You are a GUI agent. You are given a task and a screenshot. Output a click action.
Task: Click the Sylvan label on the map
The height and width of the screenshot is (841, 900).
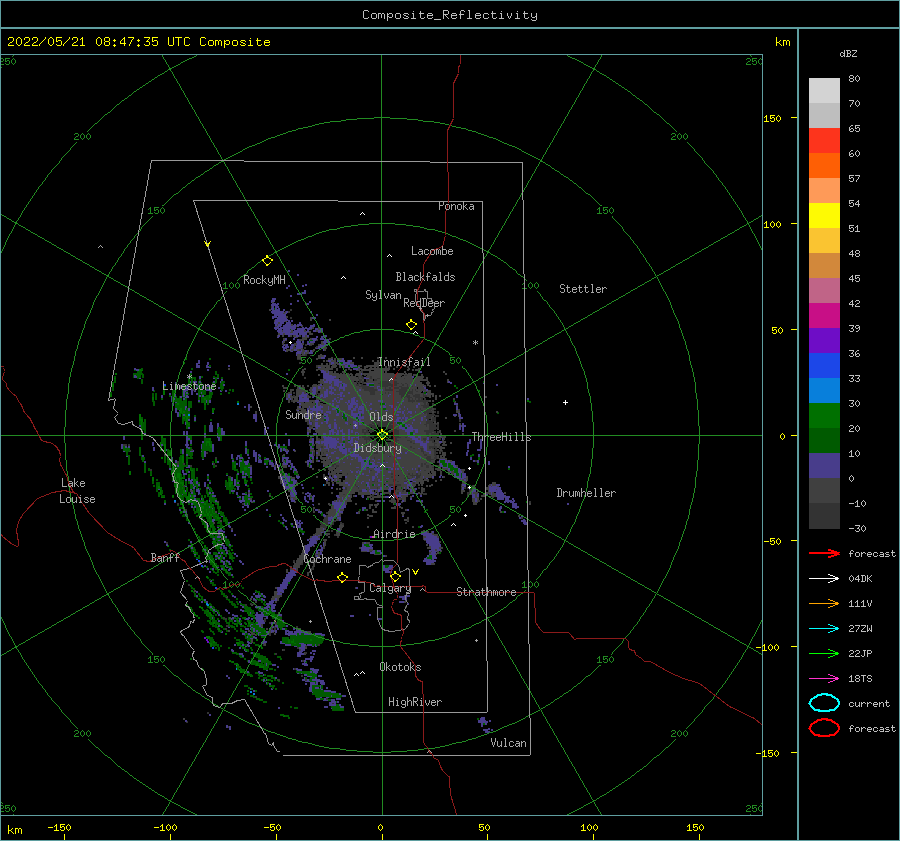click(383, 295)
